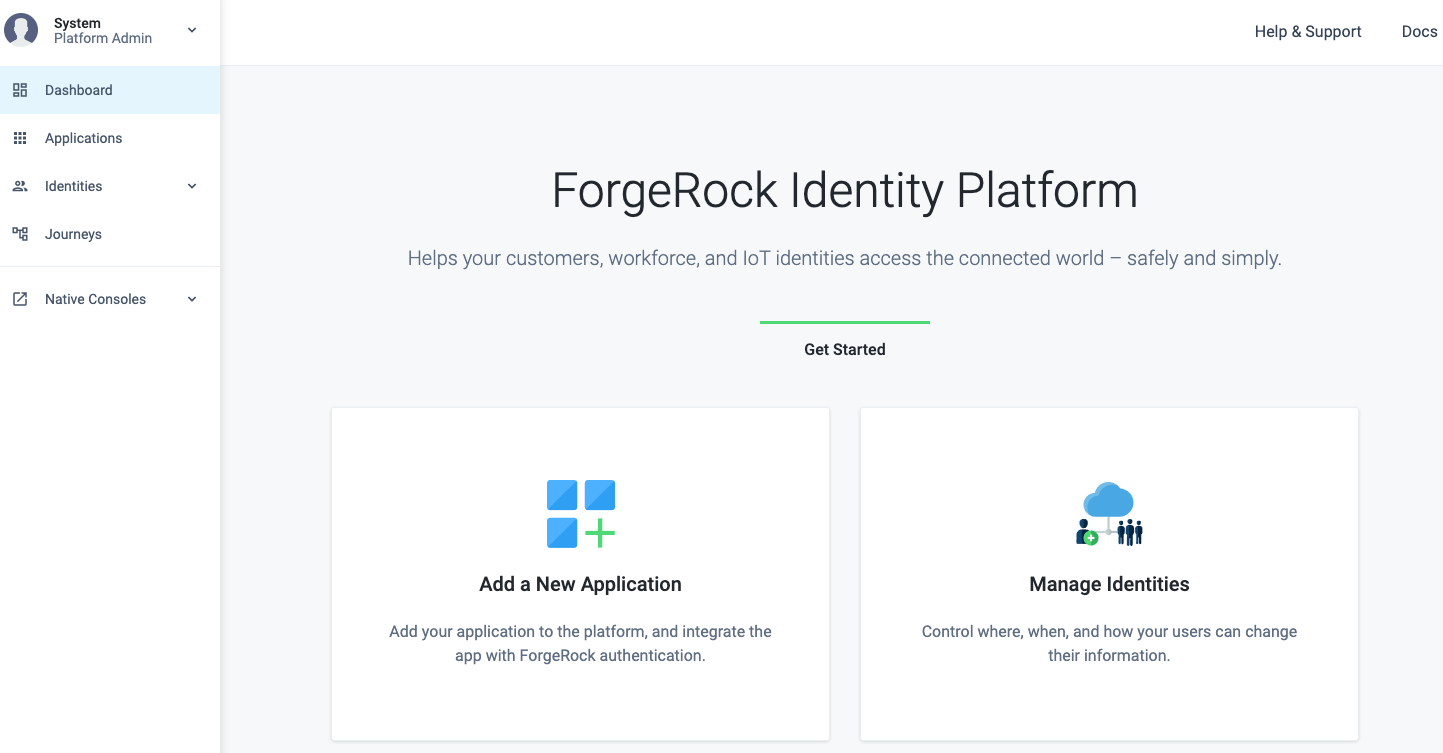This screenshot has height=753, width=1443.
Task: Click the System user avatar icon
Action: pos(21,30)
